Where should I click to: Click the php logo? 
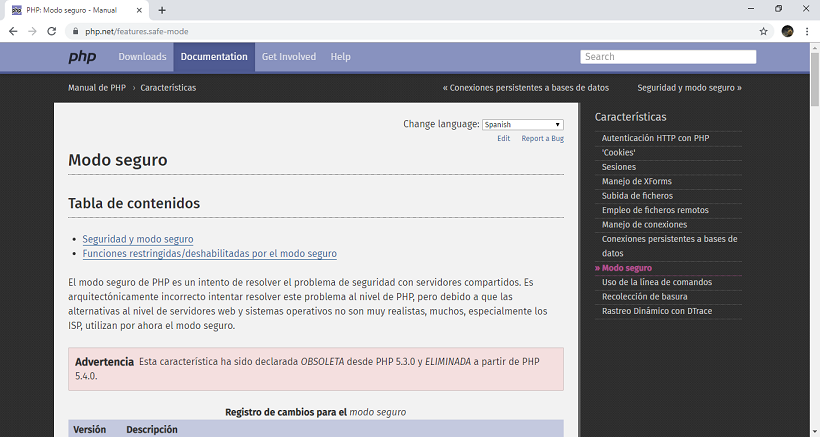82,56
